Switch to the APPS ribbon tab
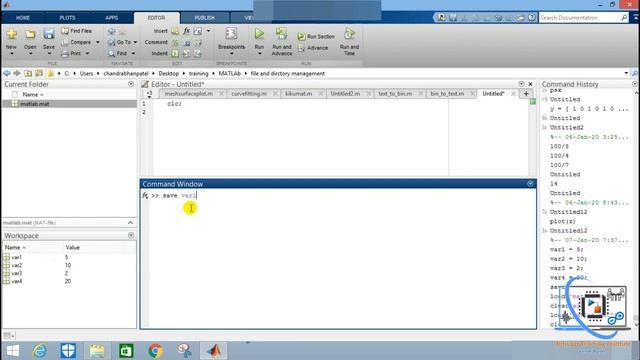Viewport: 640px width, 360px height. click(111, 18)
